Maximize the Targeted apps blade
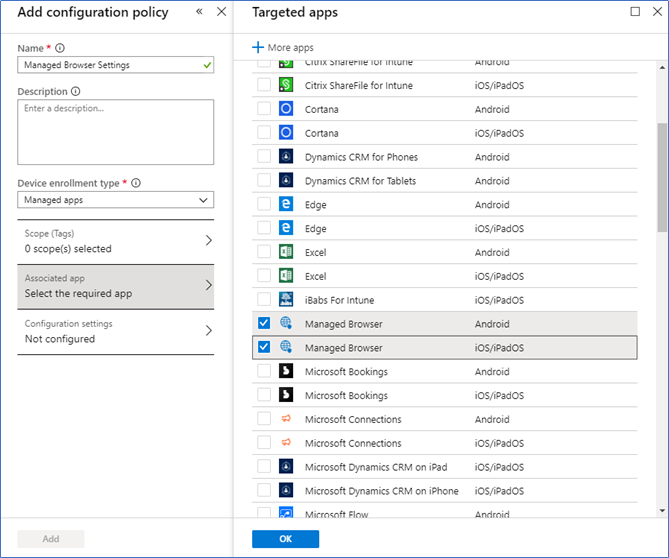This screenshot has height=558, width=669. coord(635,12)
